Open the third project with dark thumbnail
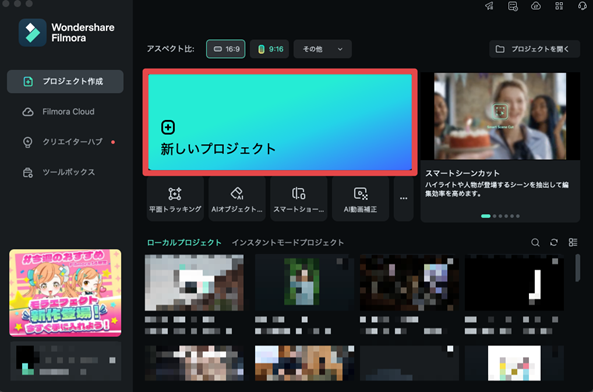Screen dimensions: 593x392 409,283
